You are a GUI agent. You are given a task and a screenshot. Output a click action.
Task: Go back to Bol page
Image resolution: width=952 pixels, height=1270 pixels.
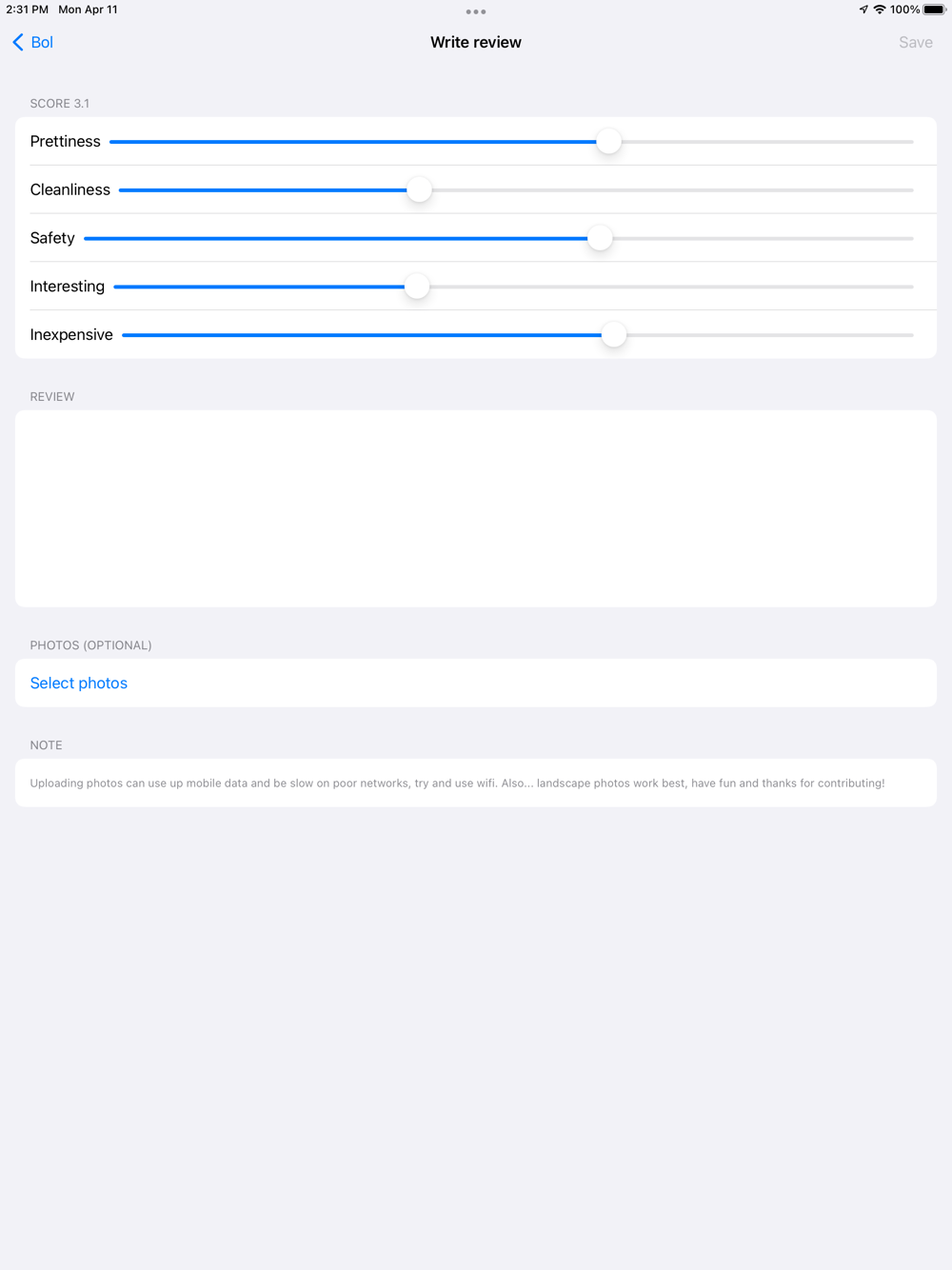point(42,42)
